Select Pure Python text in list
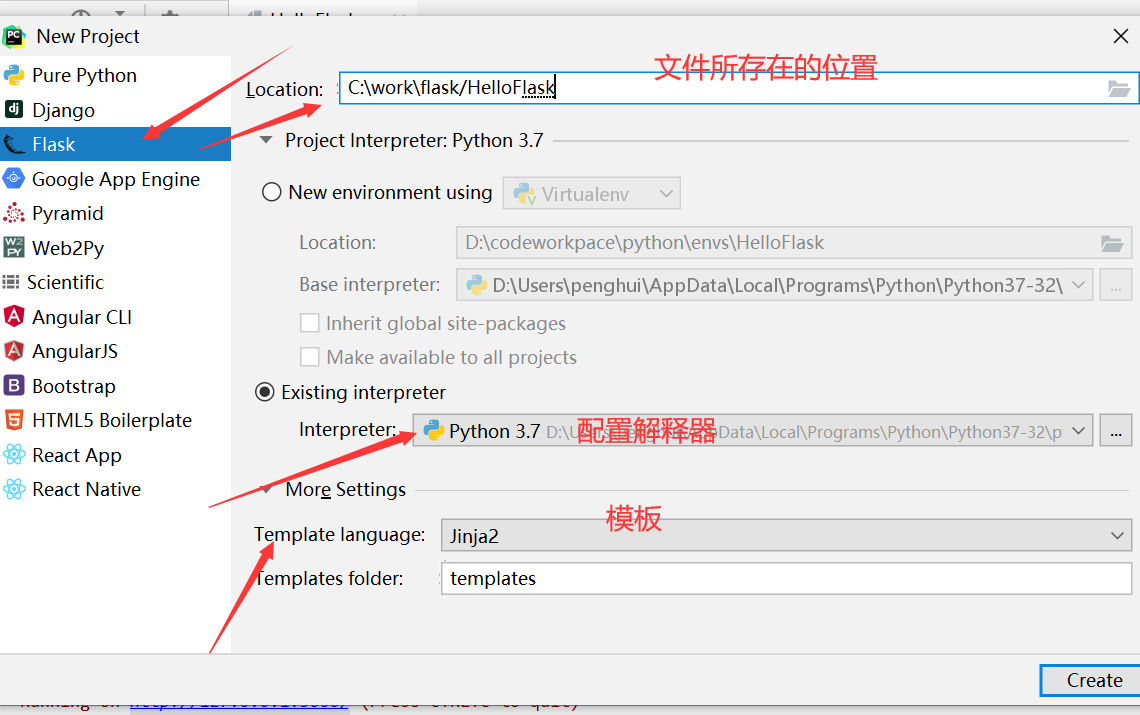 (84, 75)
